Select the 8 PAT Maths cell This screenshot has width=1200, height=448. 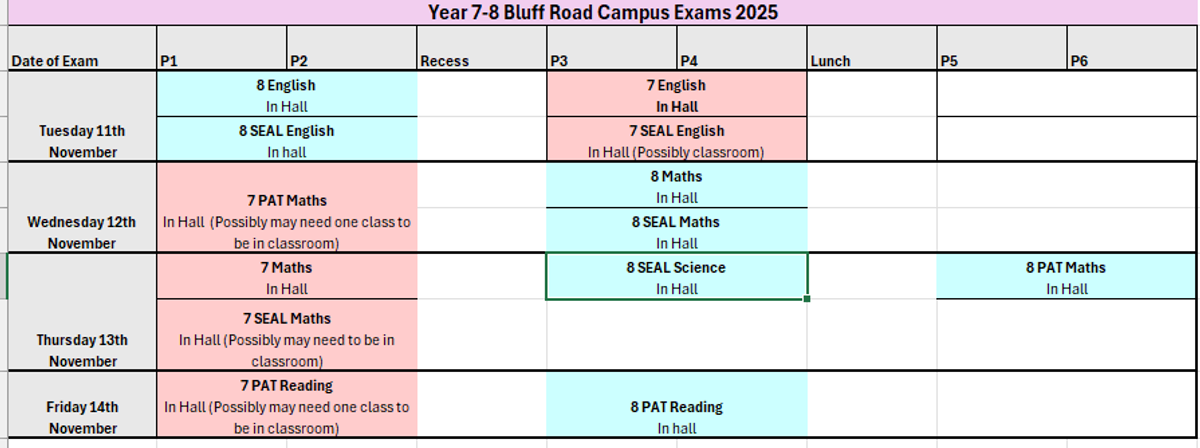click(1066, 277)
